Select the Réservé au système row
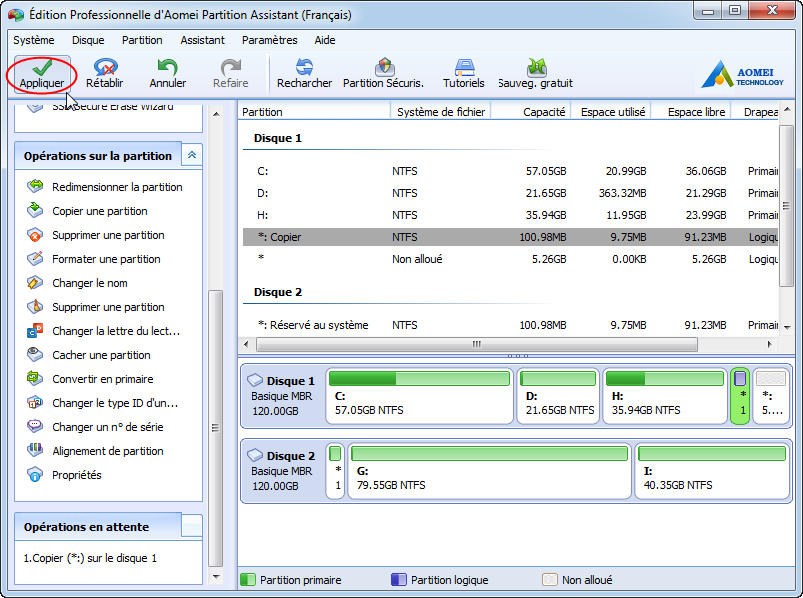 (511, 325)
